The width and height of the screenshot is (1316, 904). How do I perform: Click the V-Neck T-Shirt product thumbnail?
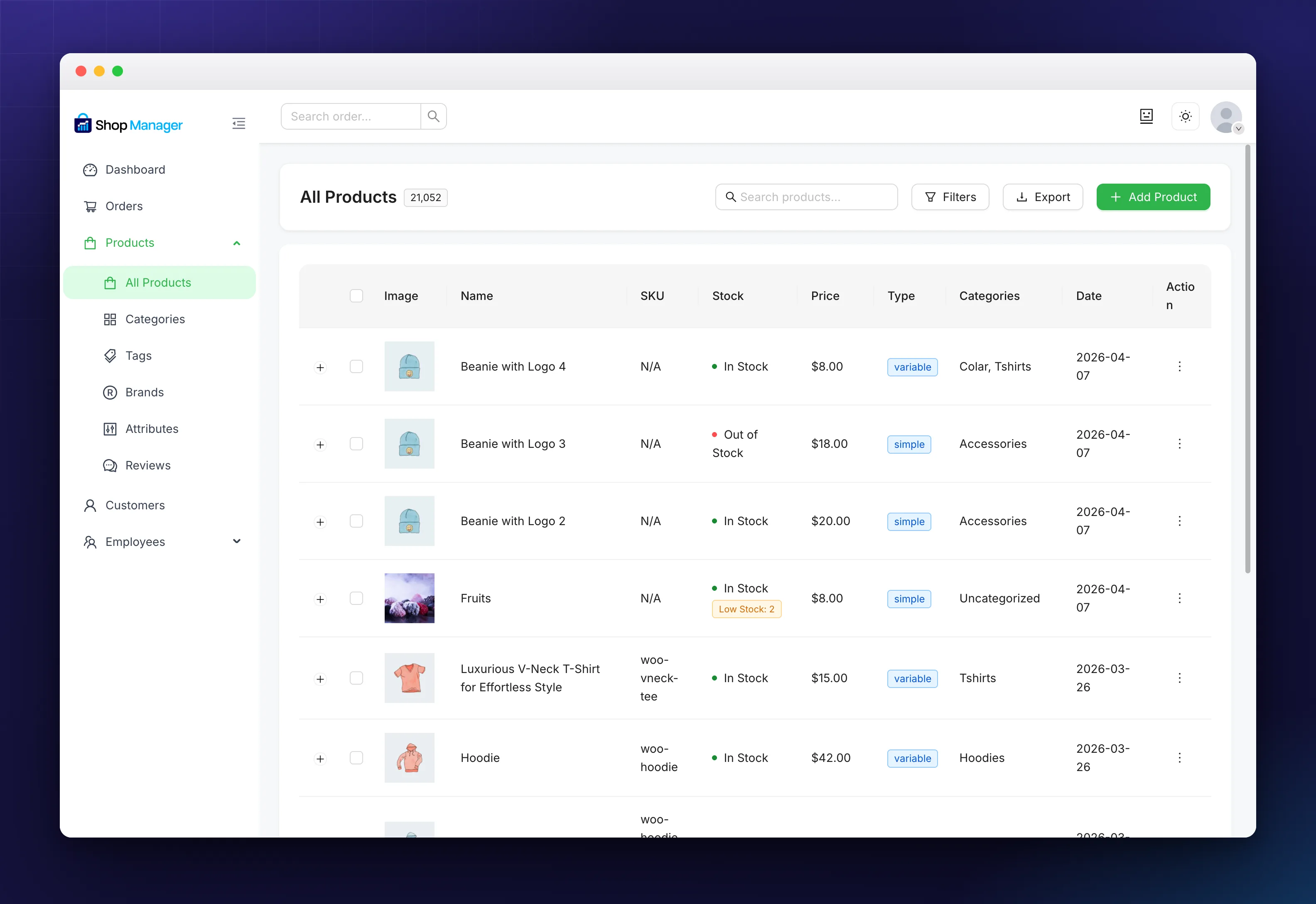coord(410,678)
